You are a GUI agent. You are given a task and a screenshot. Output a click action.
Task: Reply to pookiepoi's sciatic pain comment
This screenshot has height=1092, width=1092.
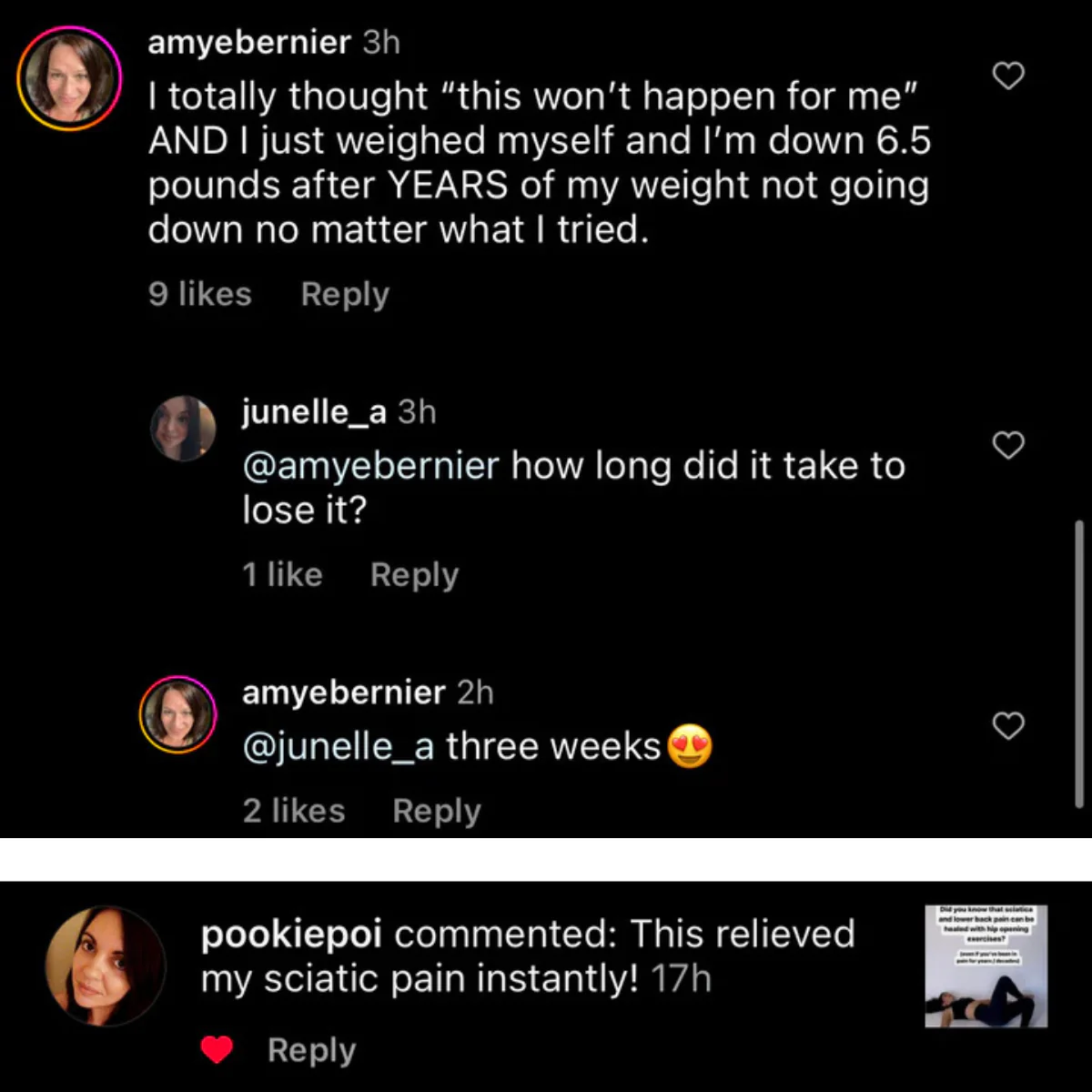coord(311,1050)
